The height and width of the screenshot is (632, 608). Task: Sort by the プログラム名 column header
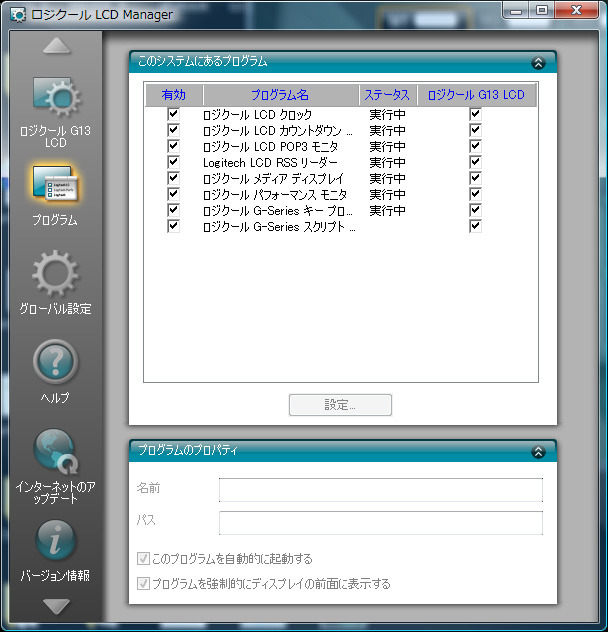pos(281,95)
